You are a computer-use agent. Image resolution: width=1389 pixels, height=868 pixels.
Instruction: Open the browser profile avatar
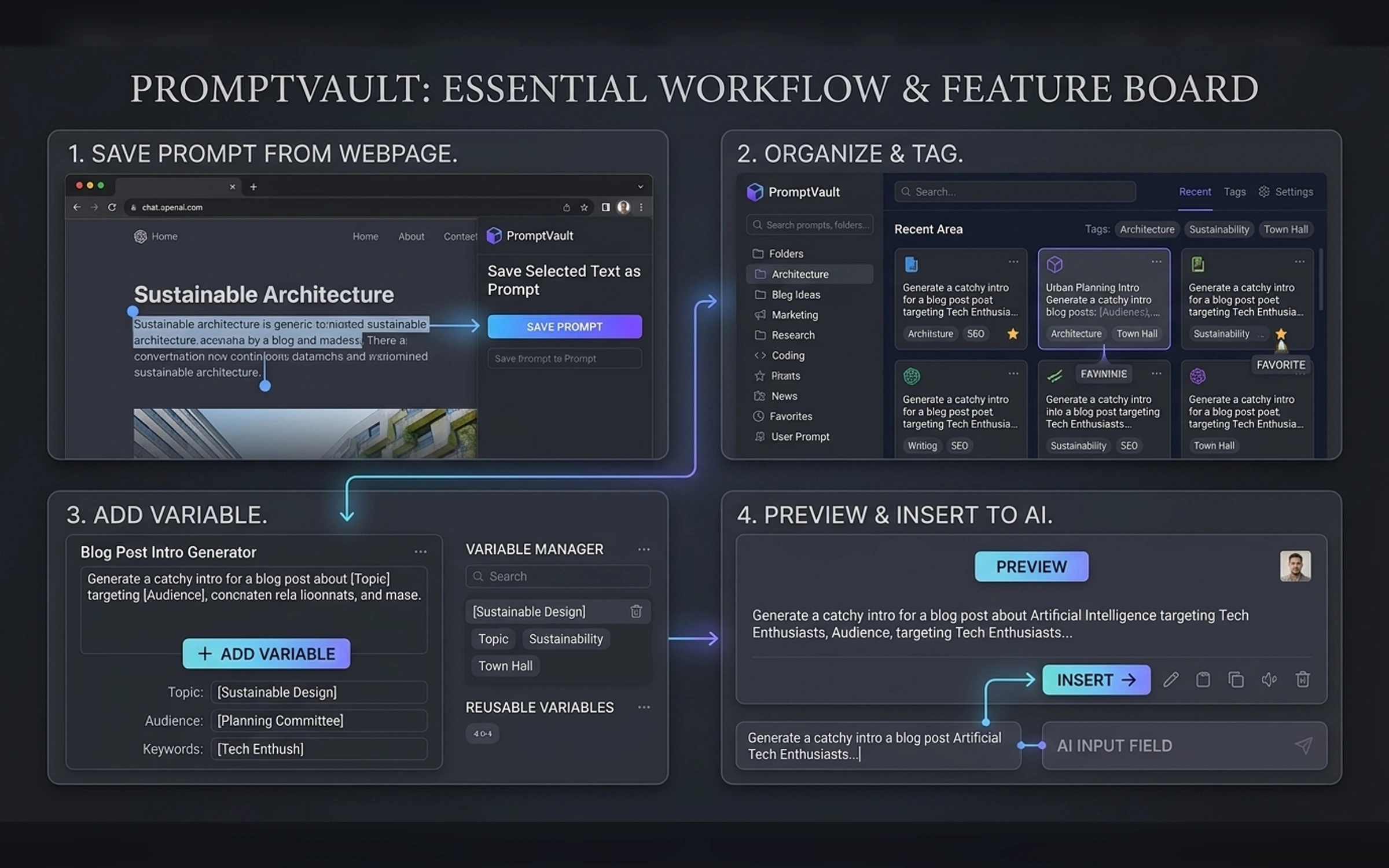(x=623, y=207)
